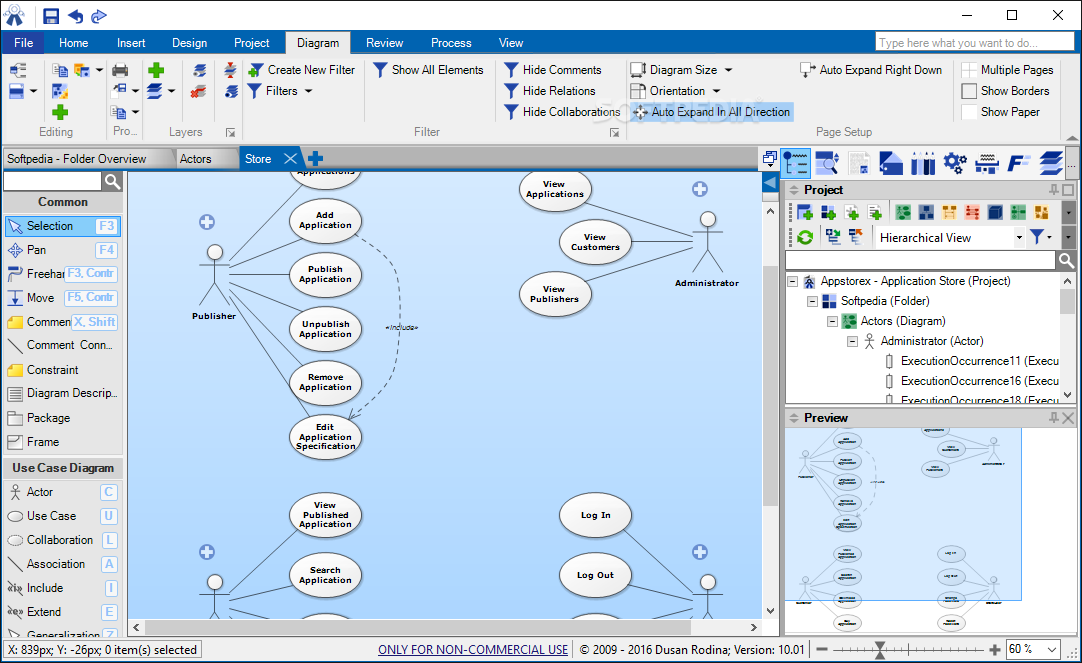Open the Actors diagram tab

[x=195, y=159]
